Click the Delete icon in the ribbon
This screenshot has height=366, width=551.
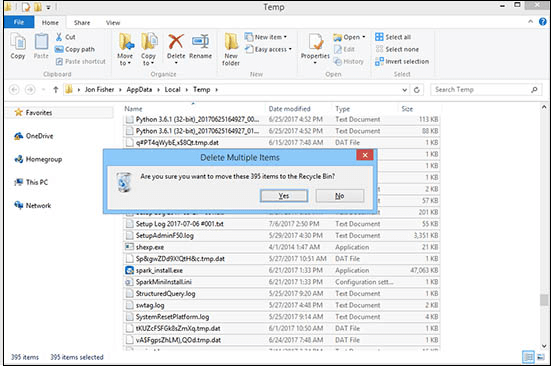tap(176, 42)
